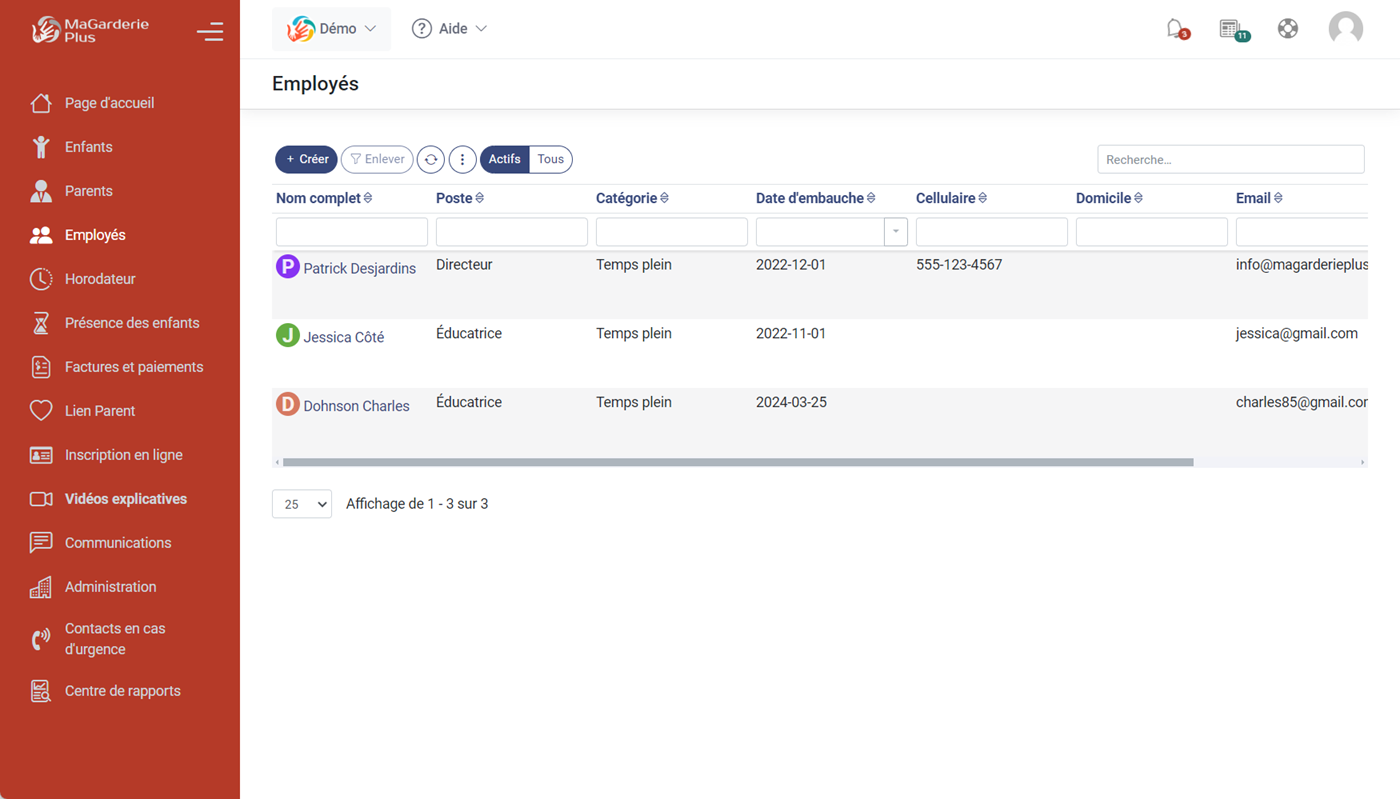Show only Actifs employees
Viewport: 1400px width, 799px height.
pyautogui.click(x=505, y=159)
